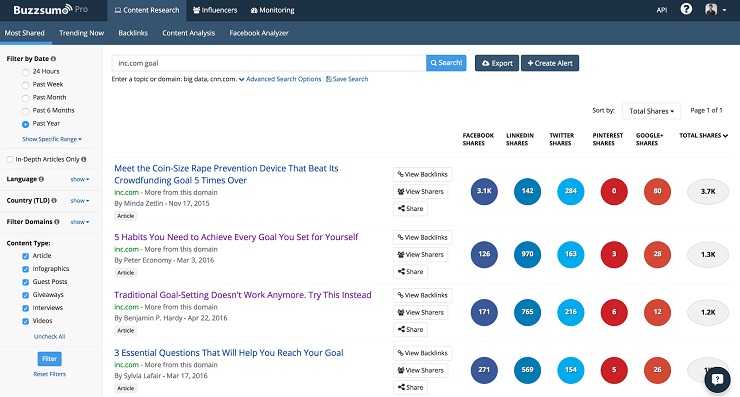Select the 24 Hours date filter
The image size is (740, 397).
(25, 72)
